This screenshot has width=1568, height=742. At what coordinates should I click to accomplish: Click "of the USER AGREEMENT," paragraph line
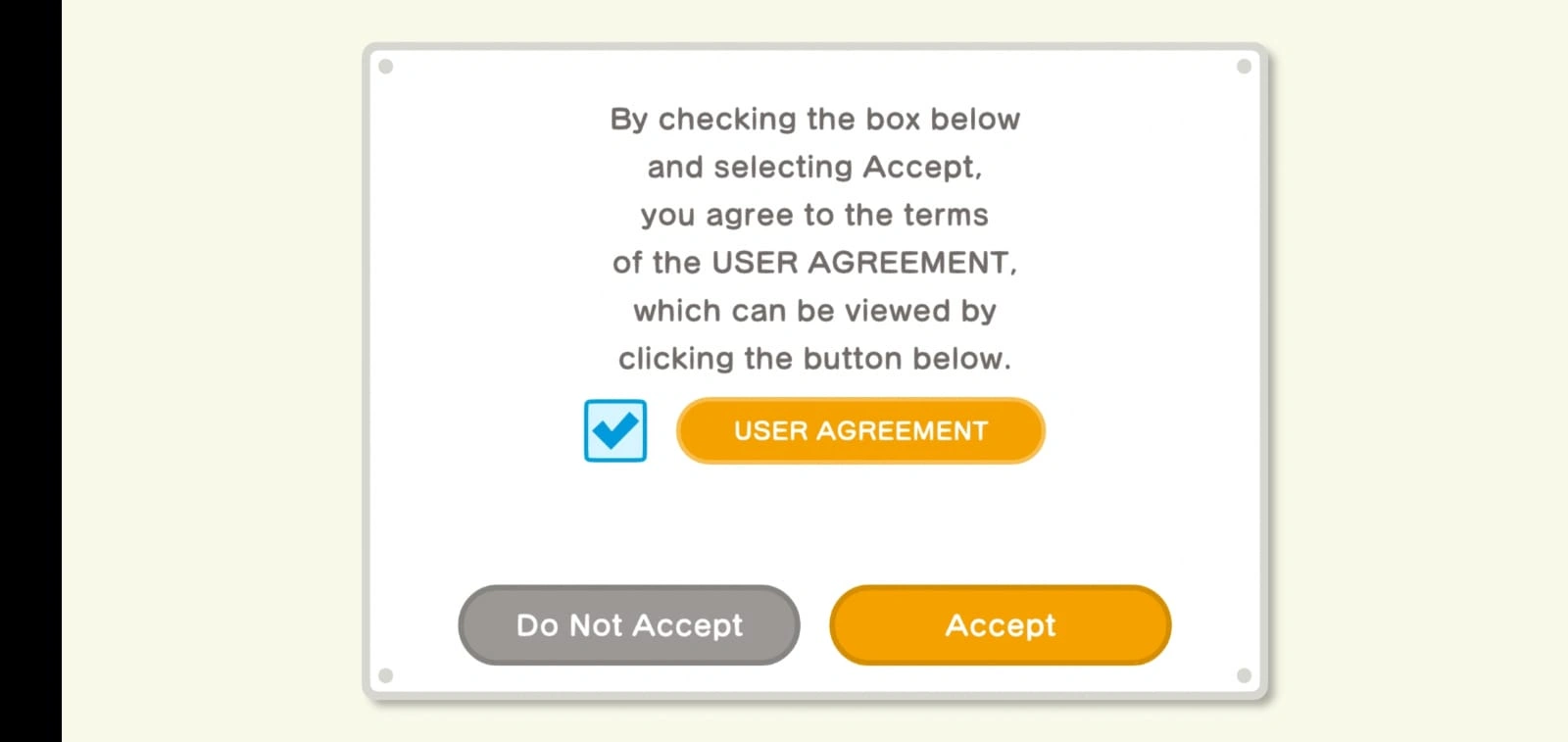pyautogui.click(x=814, y=263)
